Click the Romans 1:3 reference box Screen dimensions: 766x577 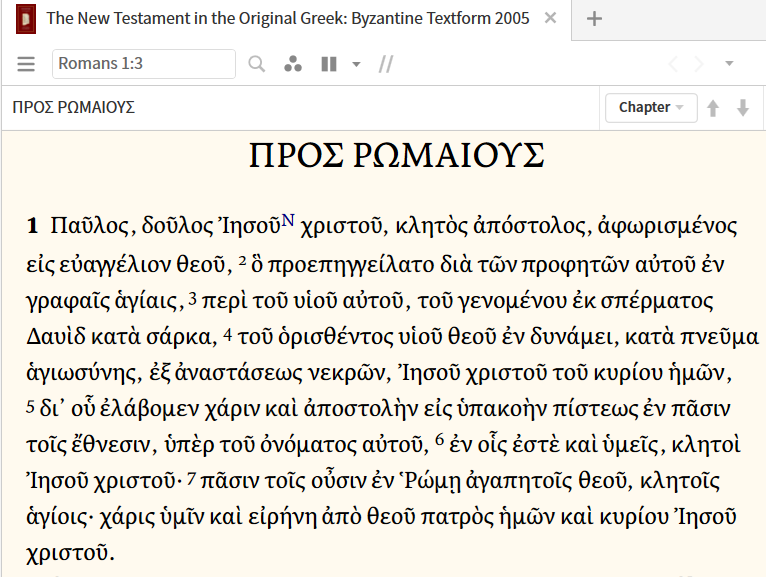click(x=143, y=64)
